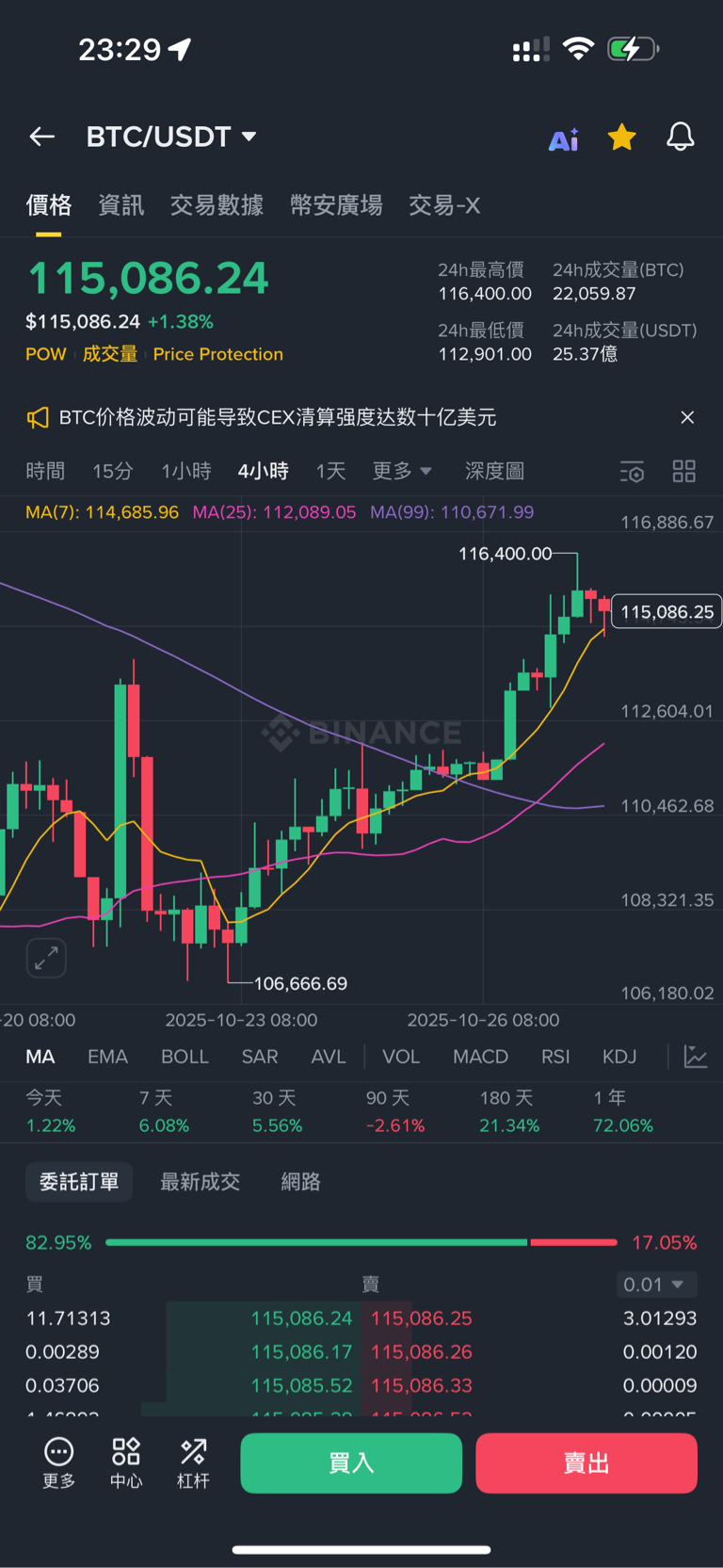Tap the back arrow icon
The width and height of the screenshot is (723, 1568).
(x=42, y=137)
